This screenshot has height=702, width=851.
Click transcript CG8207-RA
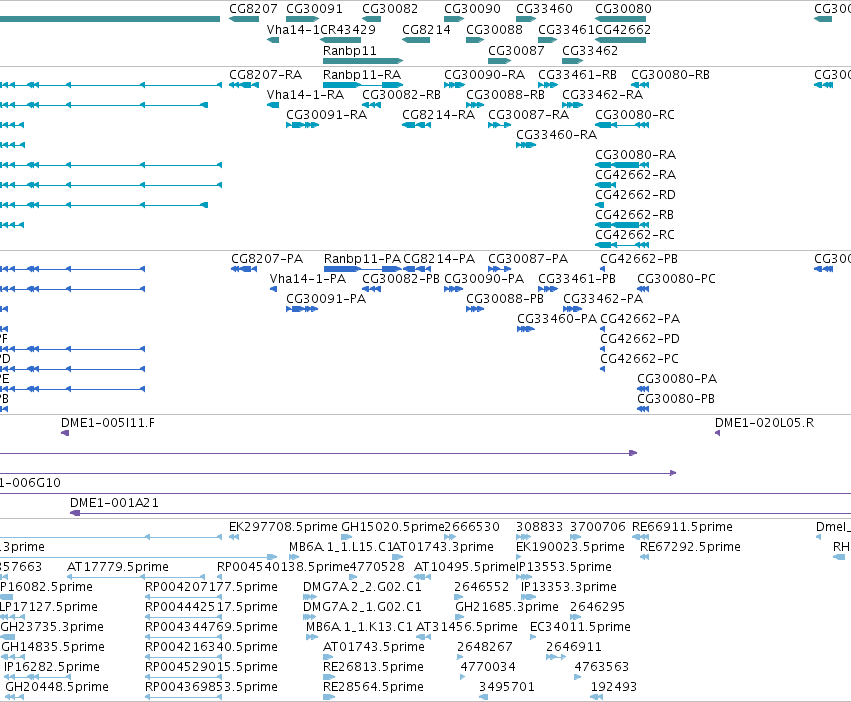[x=244, y=85]
